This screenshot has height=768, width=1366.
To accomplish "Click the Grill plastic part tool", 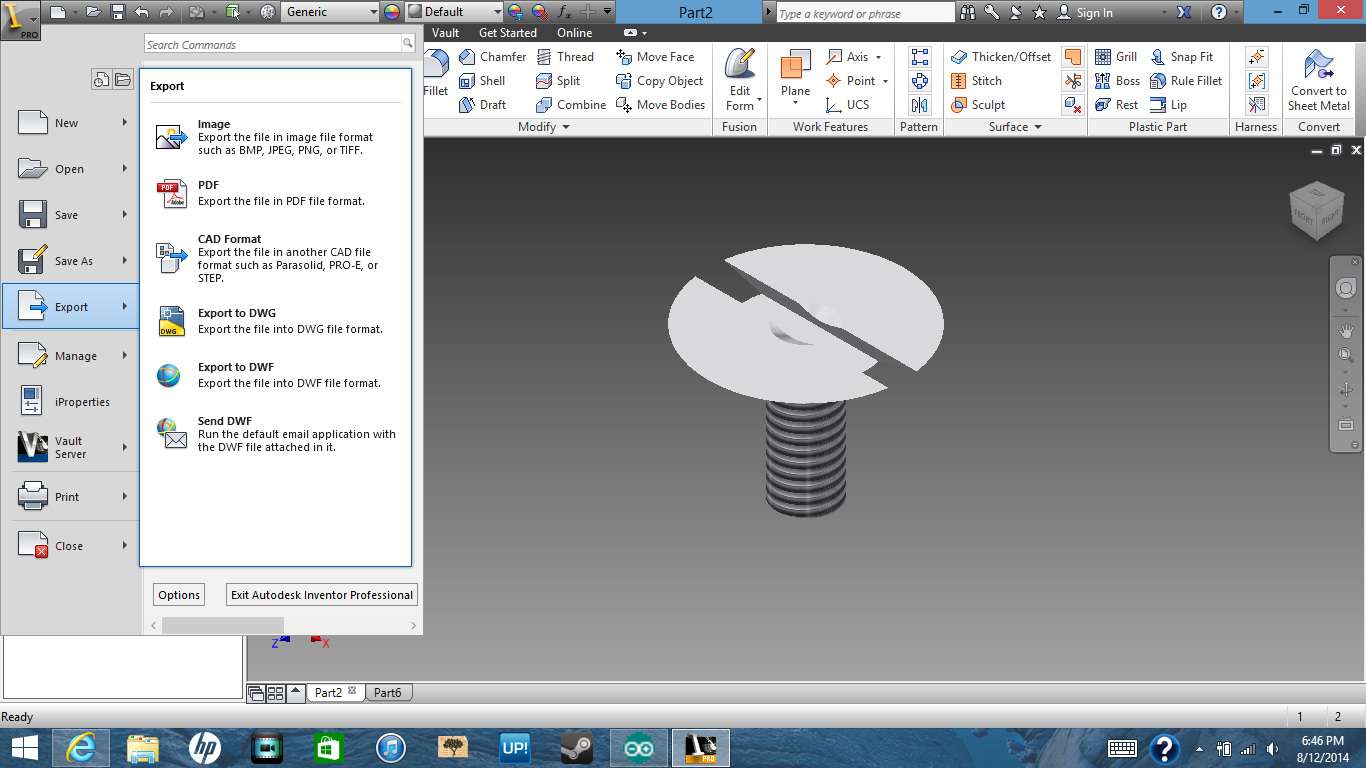I will point(1116,57).
